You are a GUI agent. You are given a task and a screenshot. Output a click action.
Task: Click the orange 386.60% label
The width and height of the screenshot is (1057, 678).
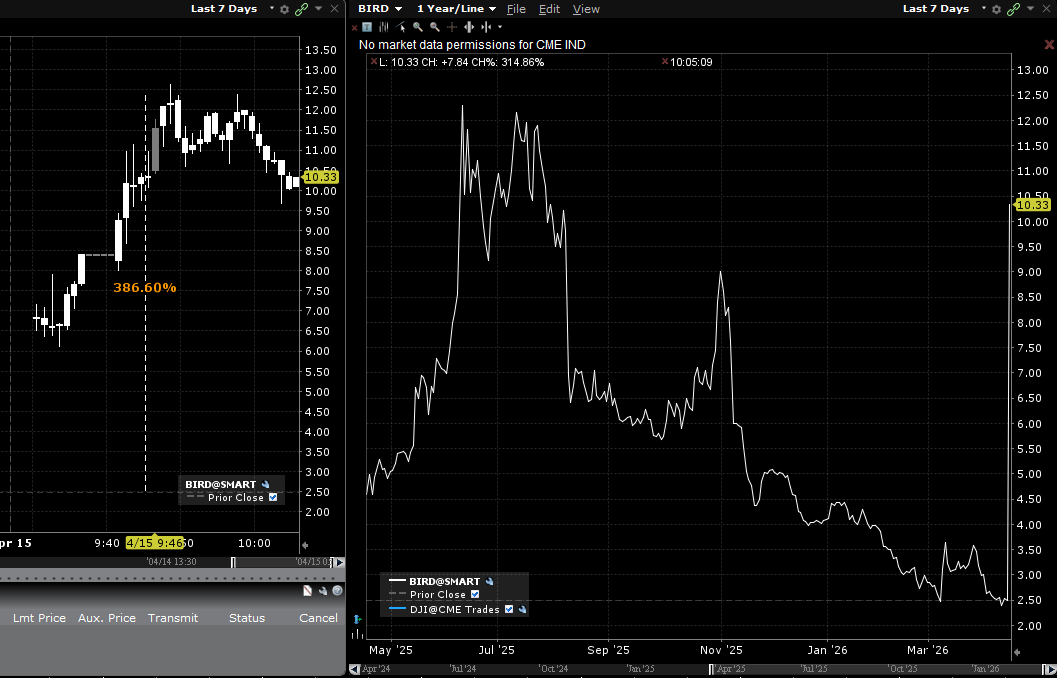coord(144,288)
